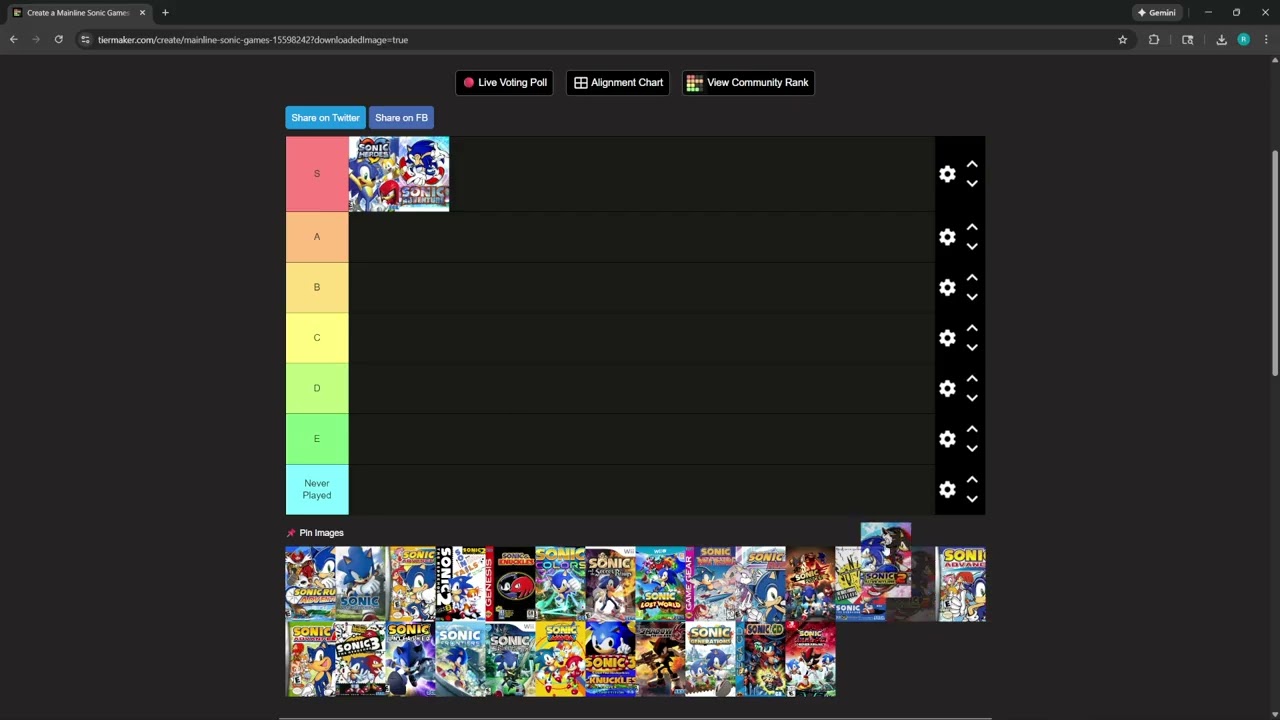
Task: Pick the Sonic CD cover
Action: [761, 659]
